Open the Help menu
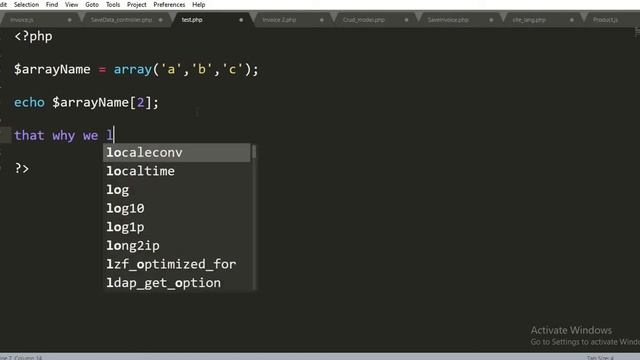This screenshot has height=360, width=640. pyautogui.click(x=199, y=4)
